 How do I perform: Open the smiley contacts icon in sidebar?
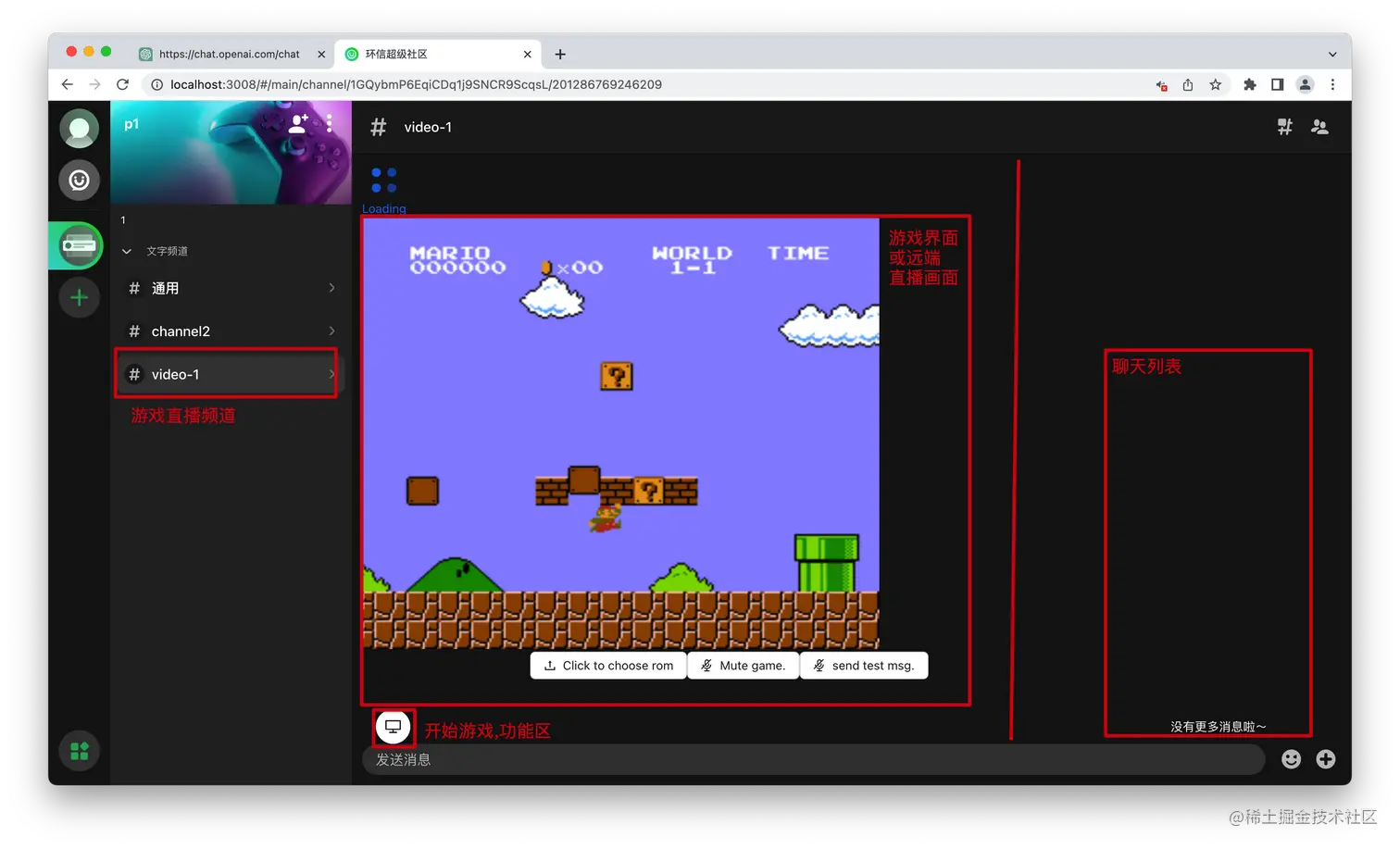tap(80, 180)
